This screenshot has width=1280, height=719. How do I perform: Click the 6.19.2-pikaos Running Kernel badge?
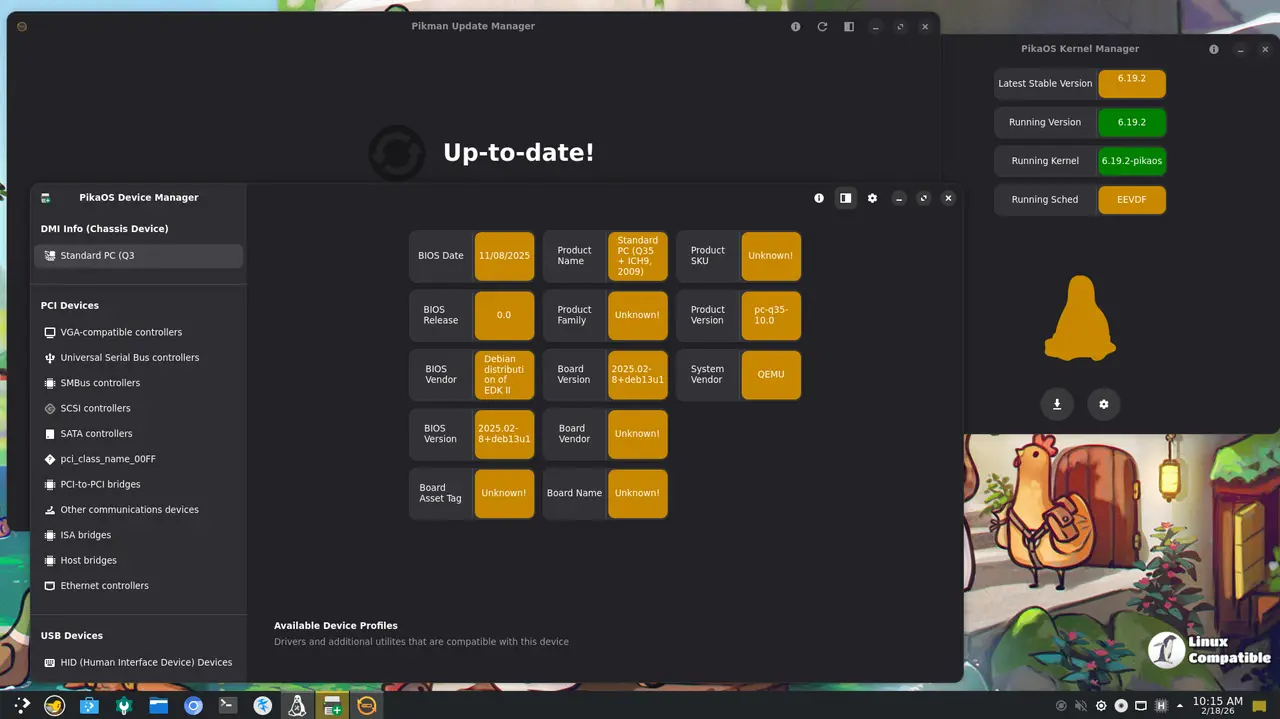(x=1131, y=161)
